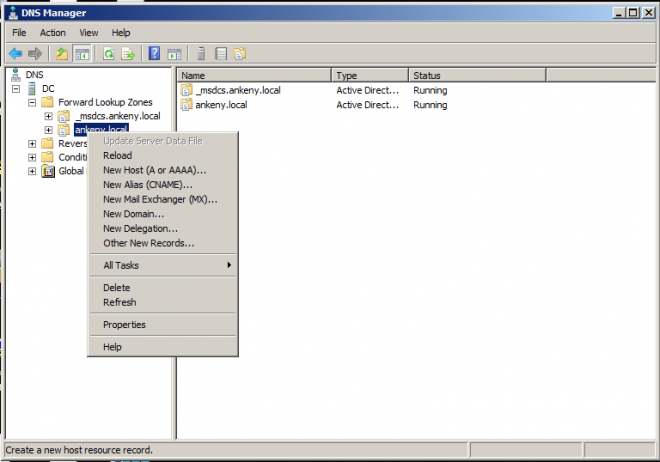Click the Forward Lookup Zones folder icon
The image size is (660, 462).
[48, 102]
